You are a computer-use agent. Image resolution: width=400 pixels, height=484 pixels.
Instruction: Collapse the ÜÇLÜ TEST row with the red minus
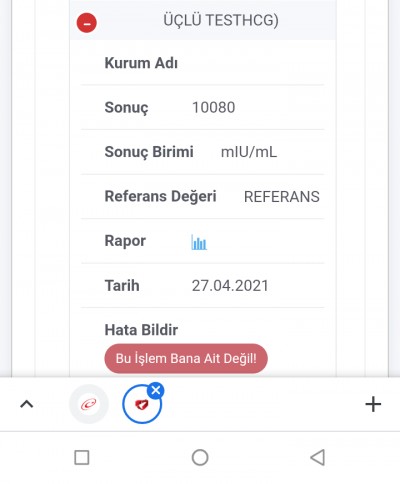[x=87, y=23]
